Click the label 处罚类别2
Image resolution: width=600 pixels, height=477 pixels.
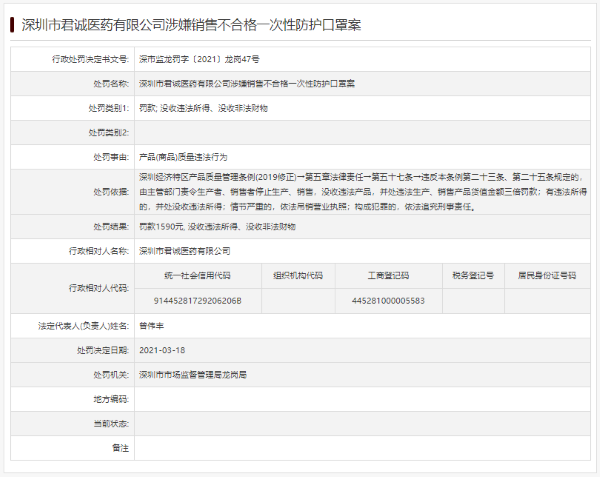tap(109, 133)
